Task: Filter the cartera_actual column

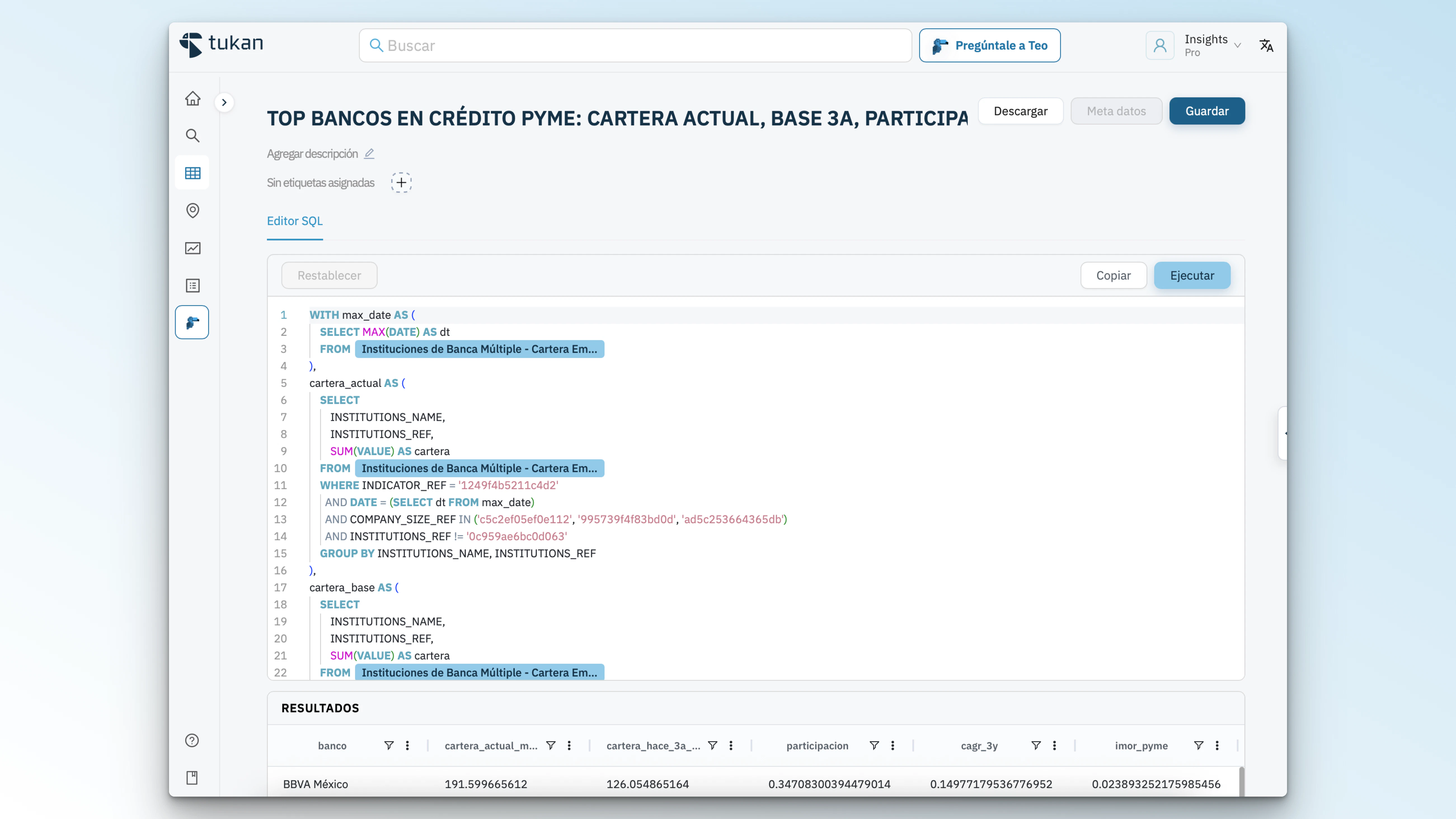Action: click(x=551, y=745)
